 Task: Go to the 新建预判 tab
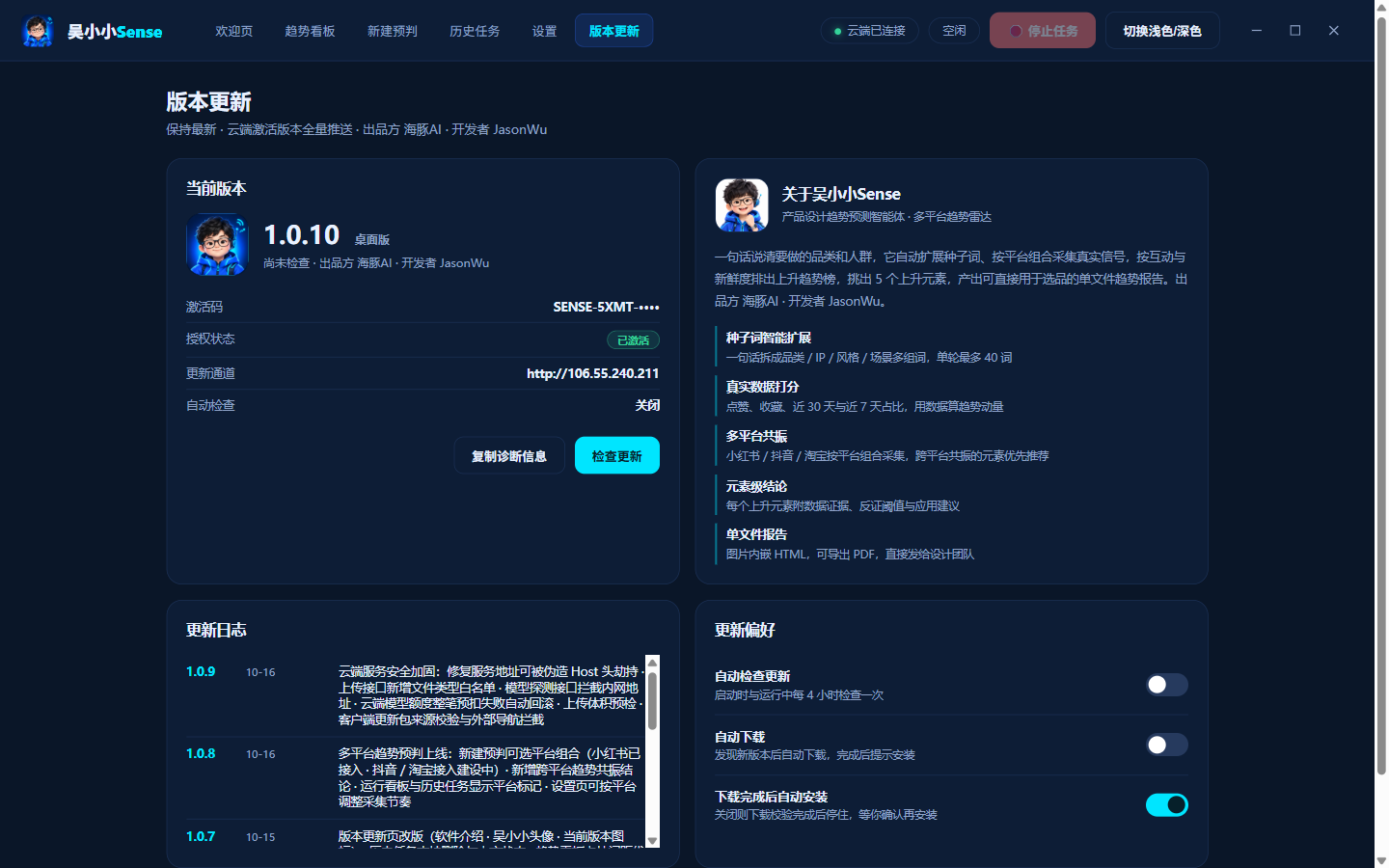(x=393, y=31)
